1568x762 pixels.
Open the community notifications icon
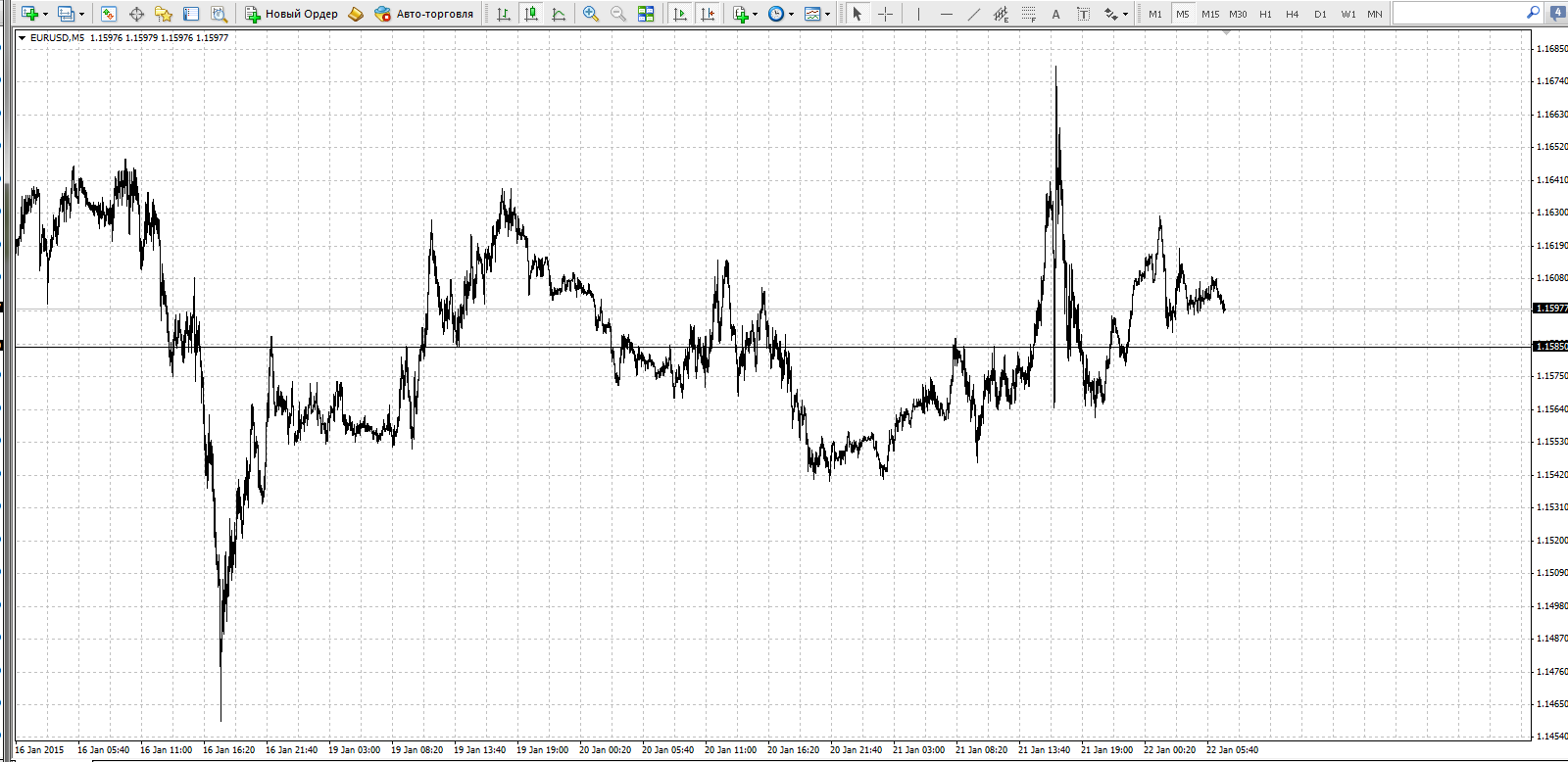(x=1558, y=14)
